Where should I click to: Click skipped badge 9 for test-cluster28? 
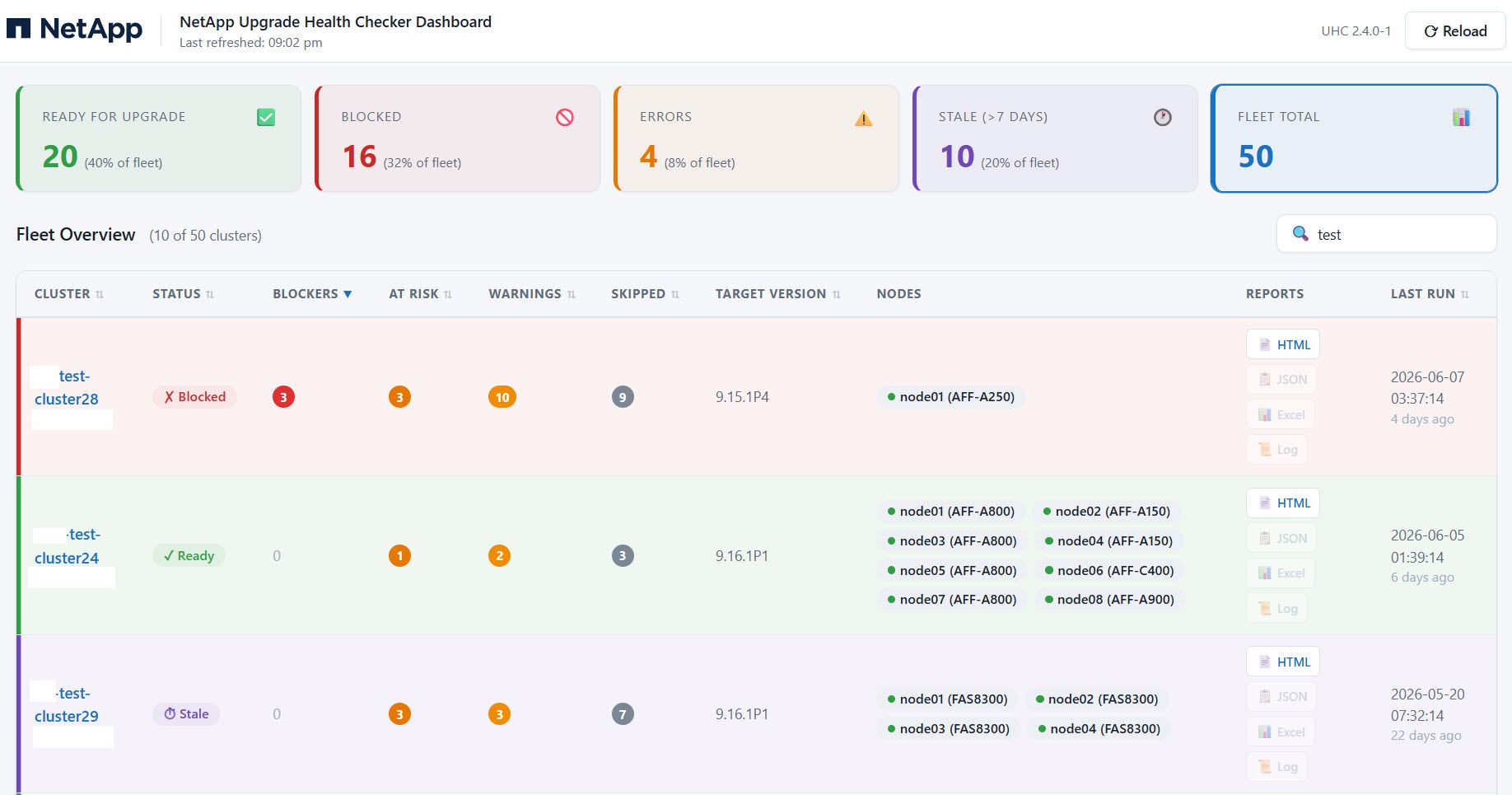click(x=623, y=397)
